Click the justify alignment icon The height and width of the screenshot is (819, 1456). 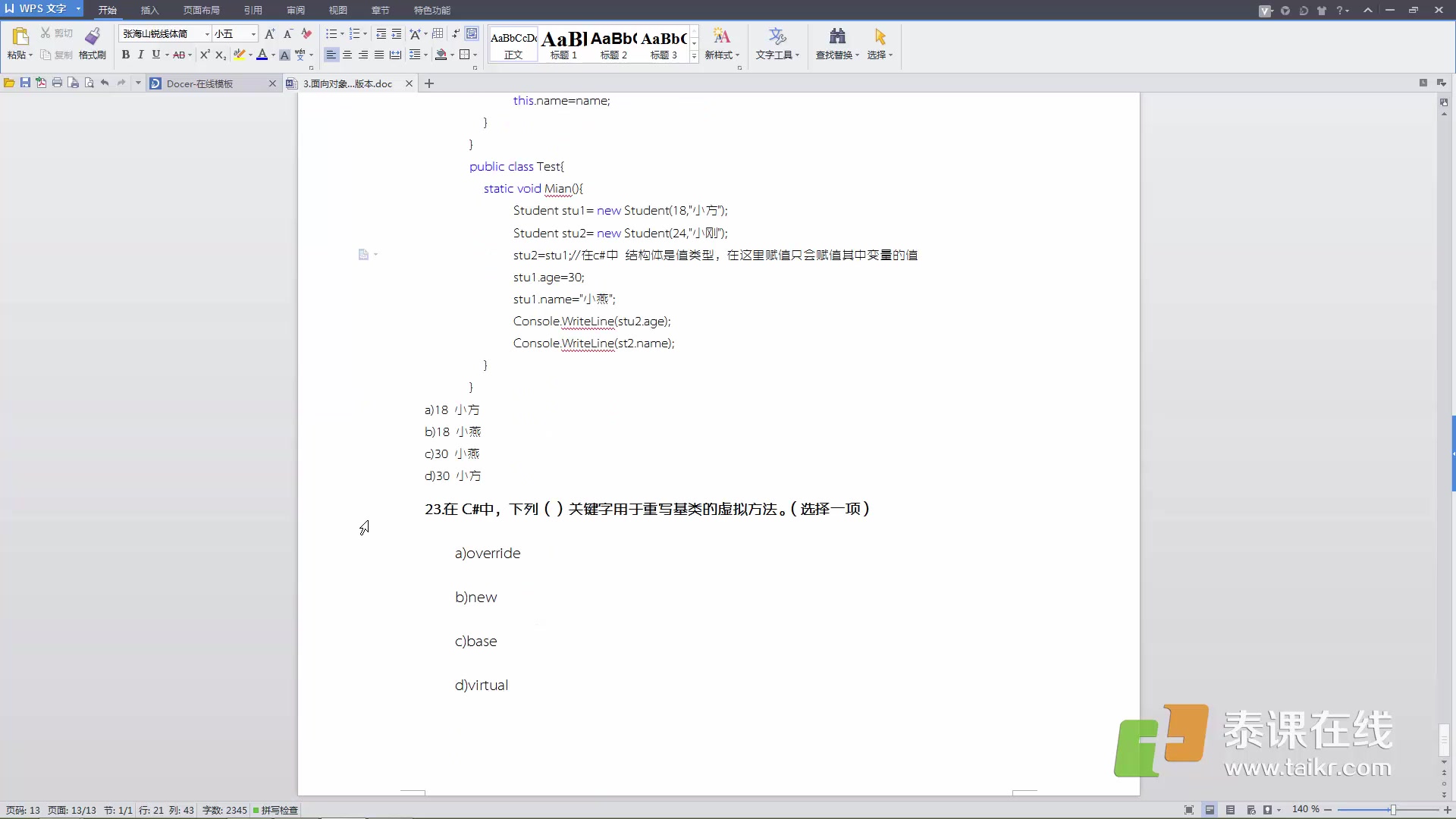(x=379, y=55)
